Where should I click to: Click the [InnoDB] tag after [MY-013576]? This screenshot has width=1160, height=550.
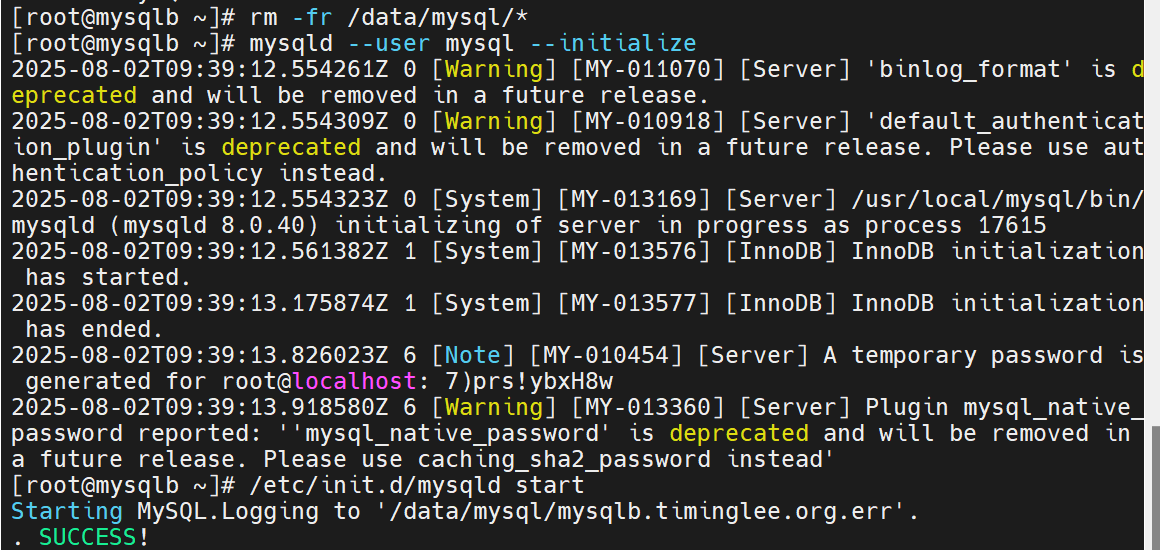pyautogui.click(x=781, y=252)
